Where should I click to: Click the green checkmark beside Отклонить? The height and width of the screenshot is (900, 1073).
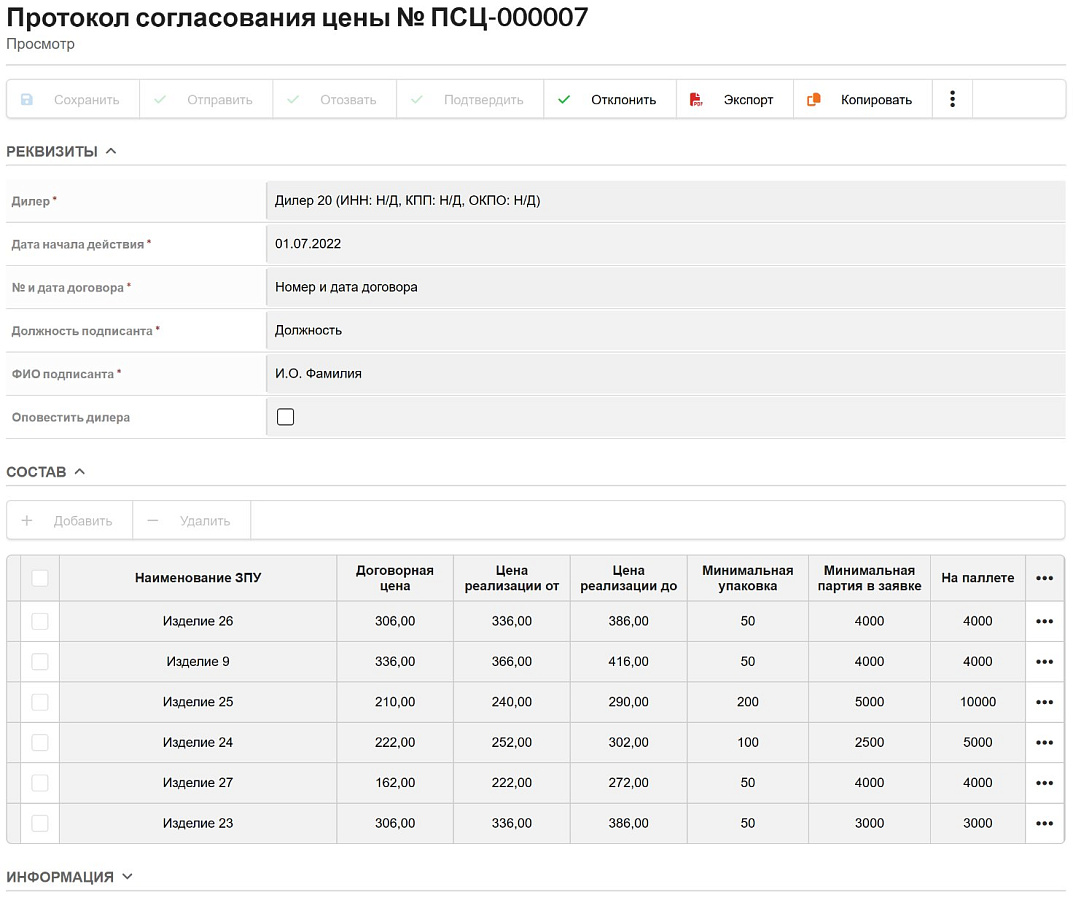[564, 100]
